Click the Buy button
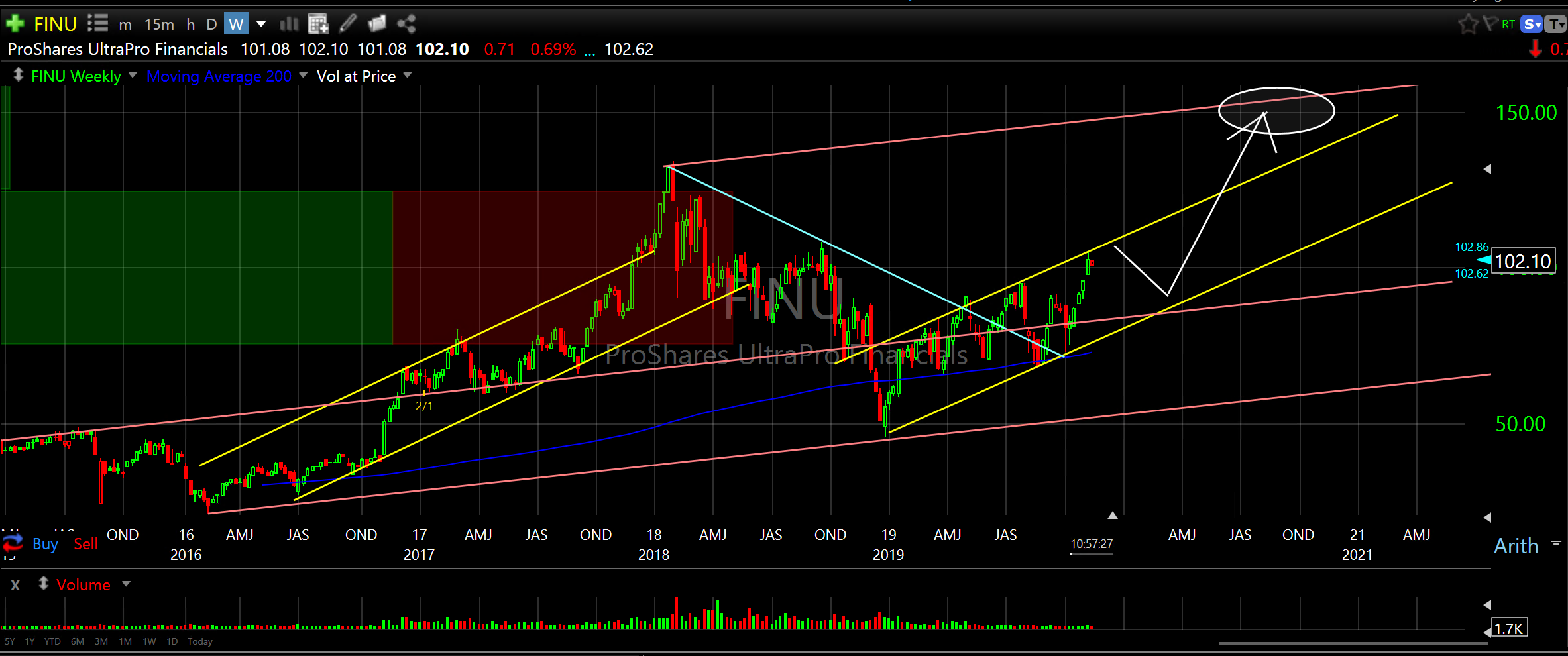Viewport: 1568px width, 656px height. 45,544
